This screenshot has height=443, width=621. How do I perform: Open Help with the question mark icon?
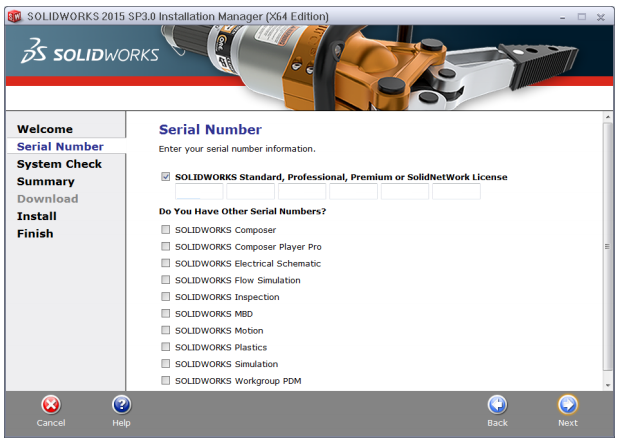coord(122,405)
